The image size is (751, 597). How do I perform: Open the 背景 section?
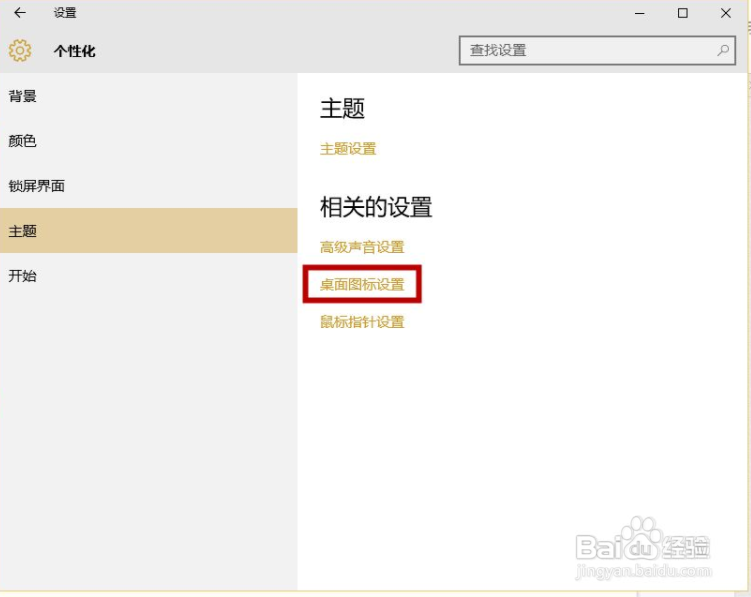point(148,96)
